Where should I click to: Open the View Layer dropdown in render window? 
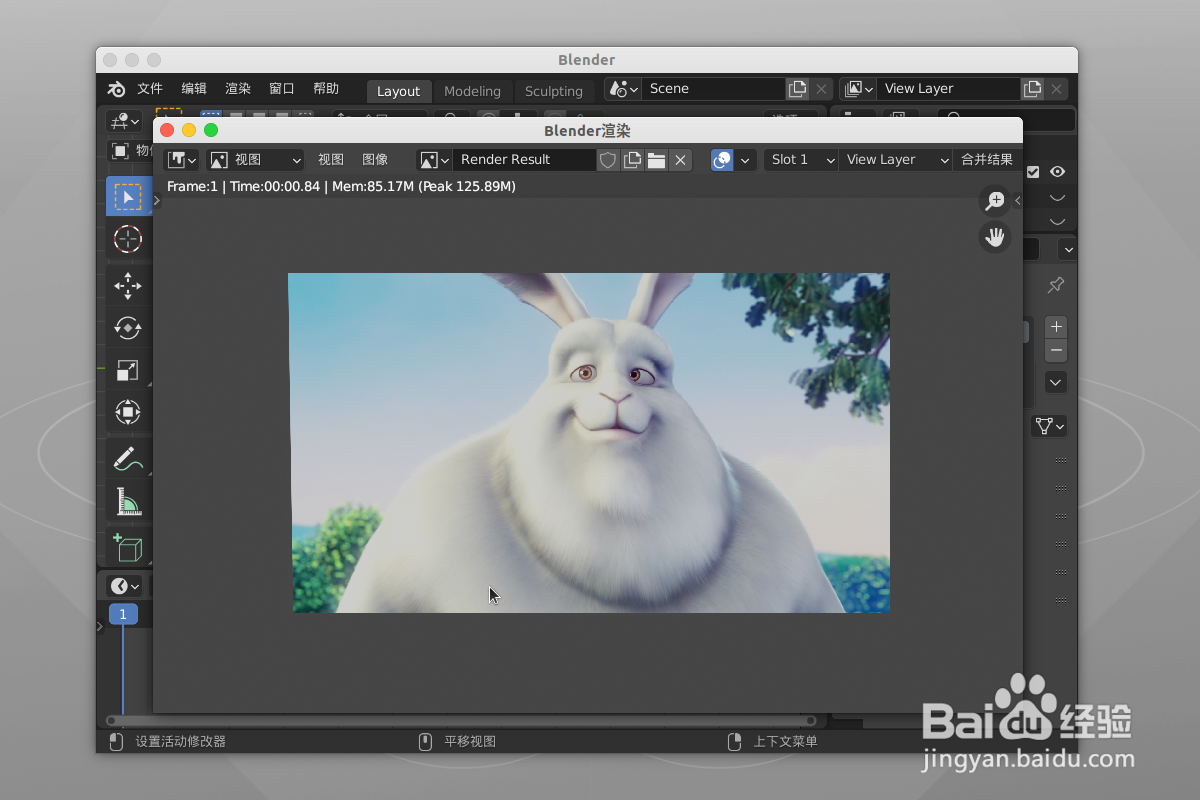tap(895, 160)
